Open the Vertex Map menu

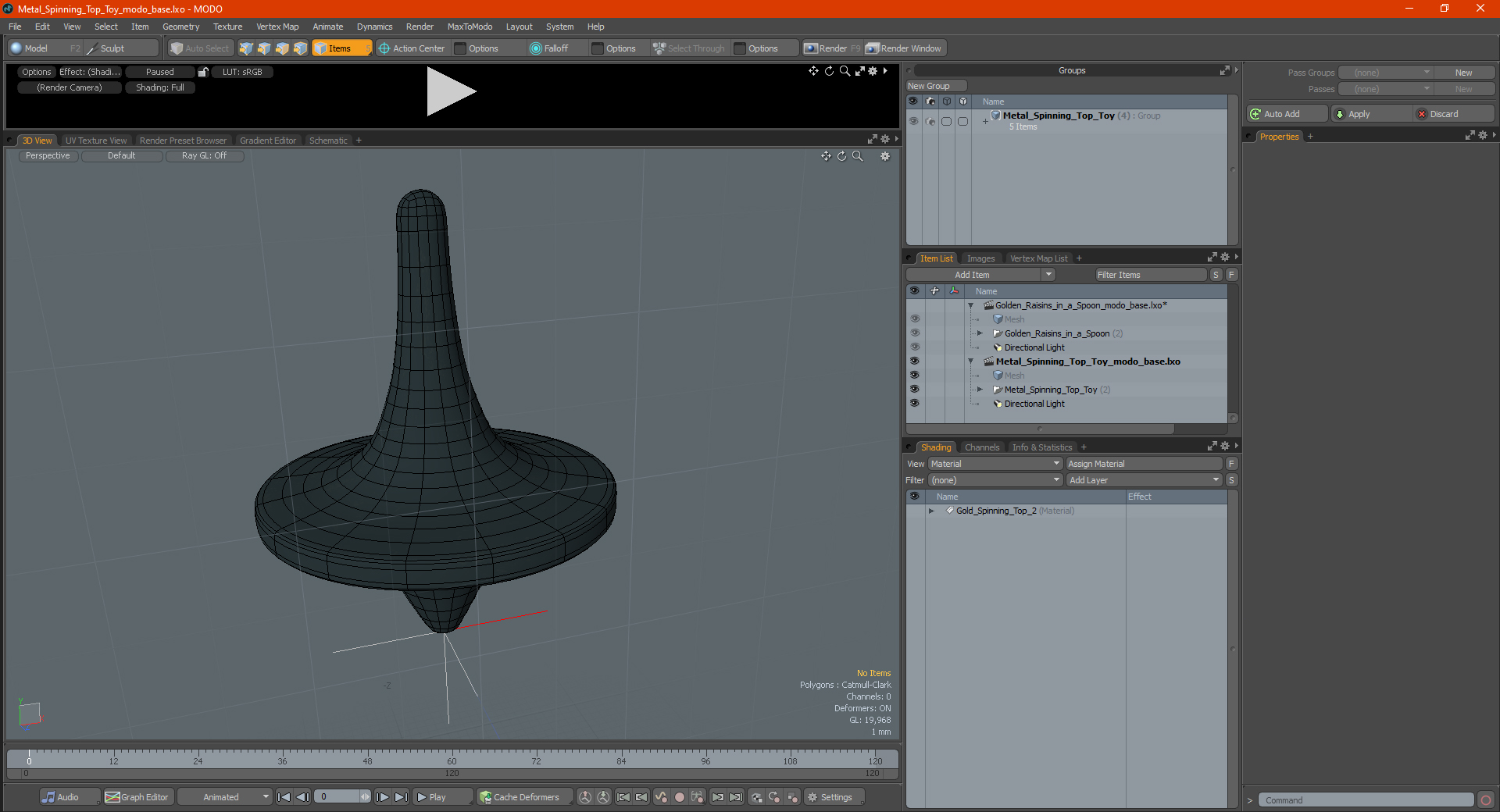tap(277, 27)
